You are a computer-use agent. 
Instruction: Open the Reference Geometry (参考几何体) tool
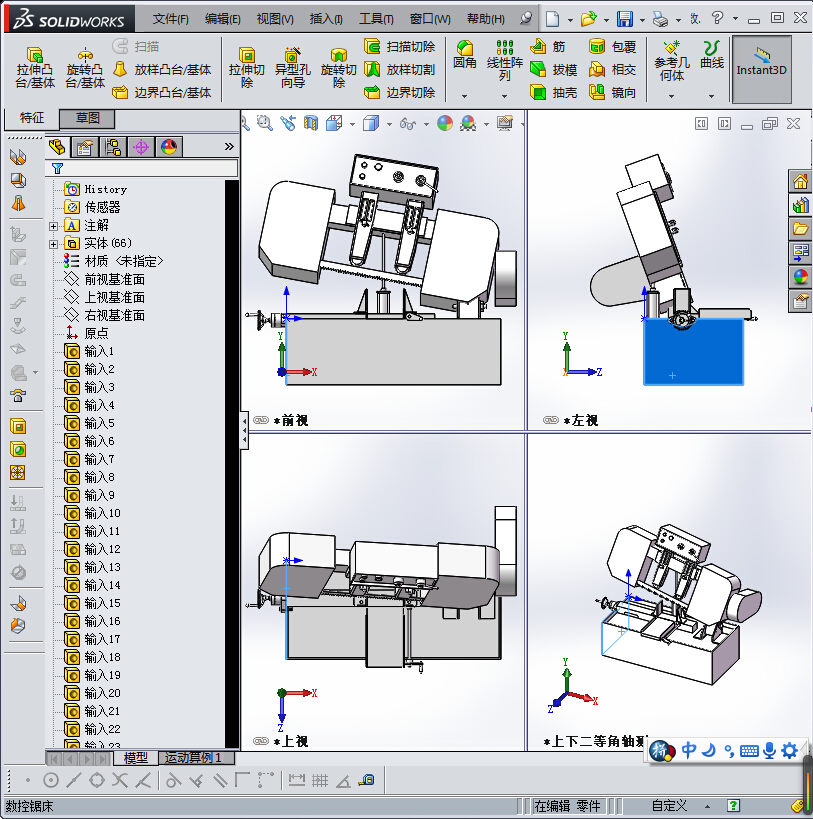pyautogui.click(x=671, y=60)
